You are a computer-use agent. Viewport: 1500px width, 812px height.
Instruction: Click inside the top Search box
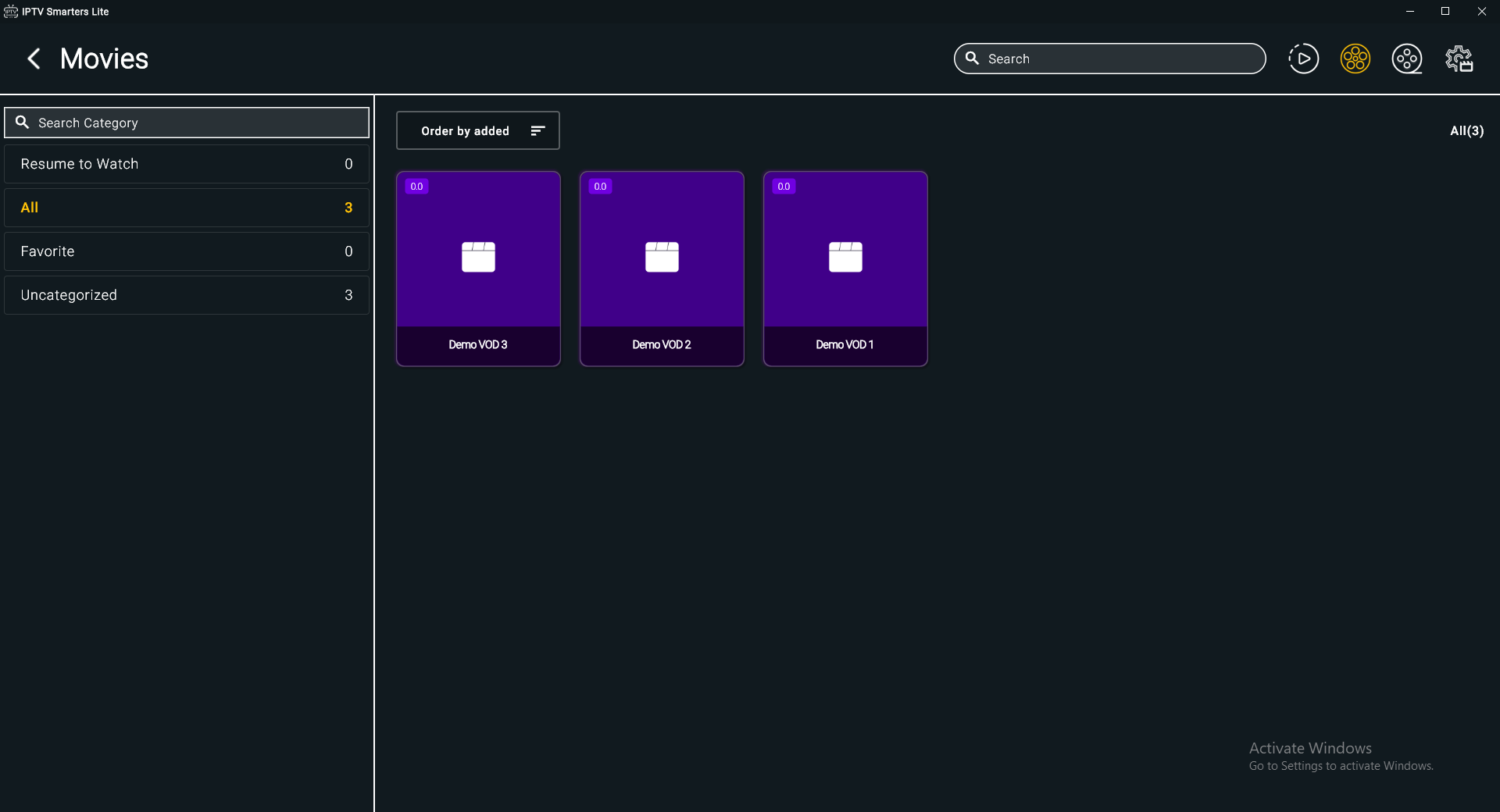pos(1109,59)
